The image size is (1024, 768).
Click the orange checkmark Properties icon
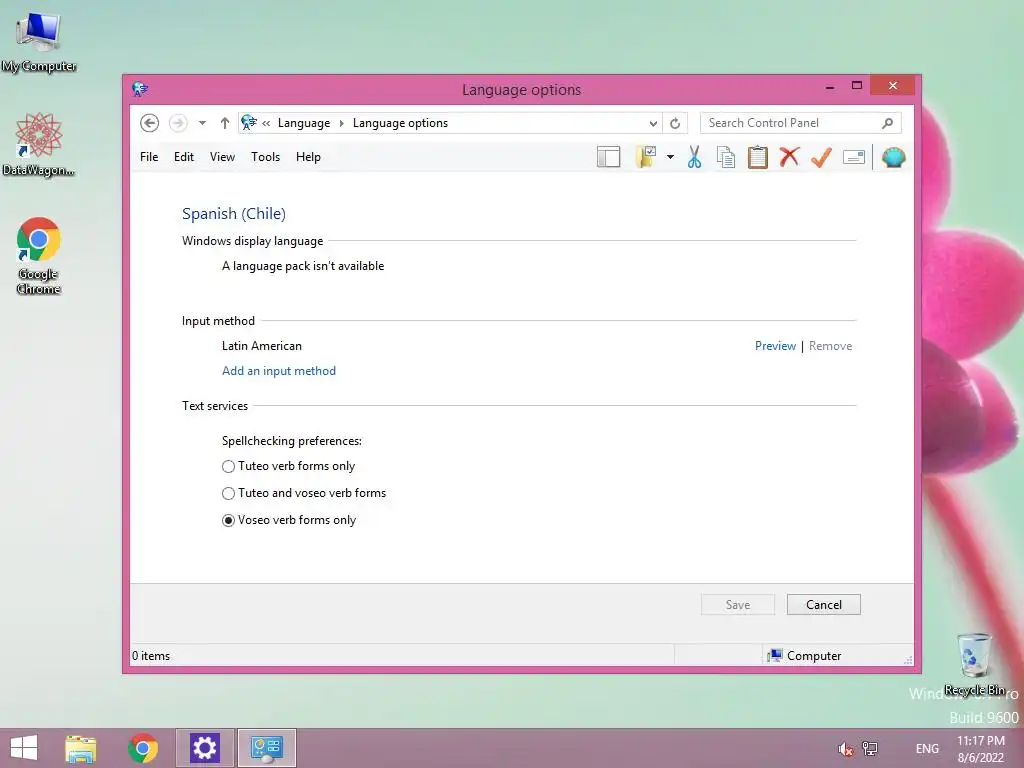(x=822, y=157)
